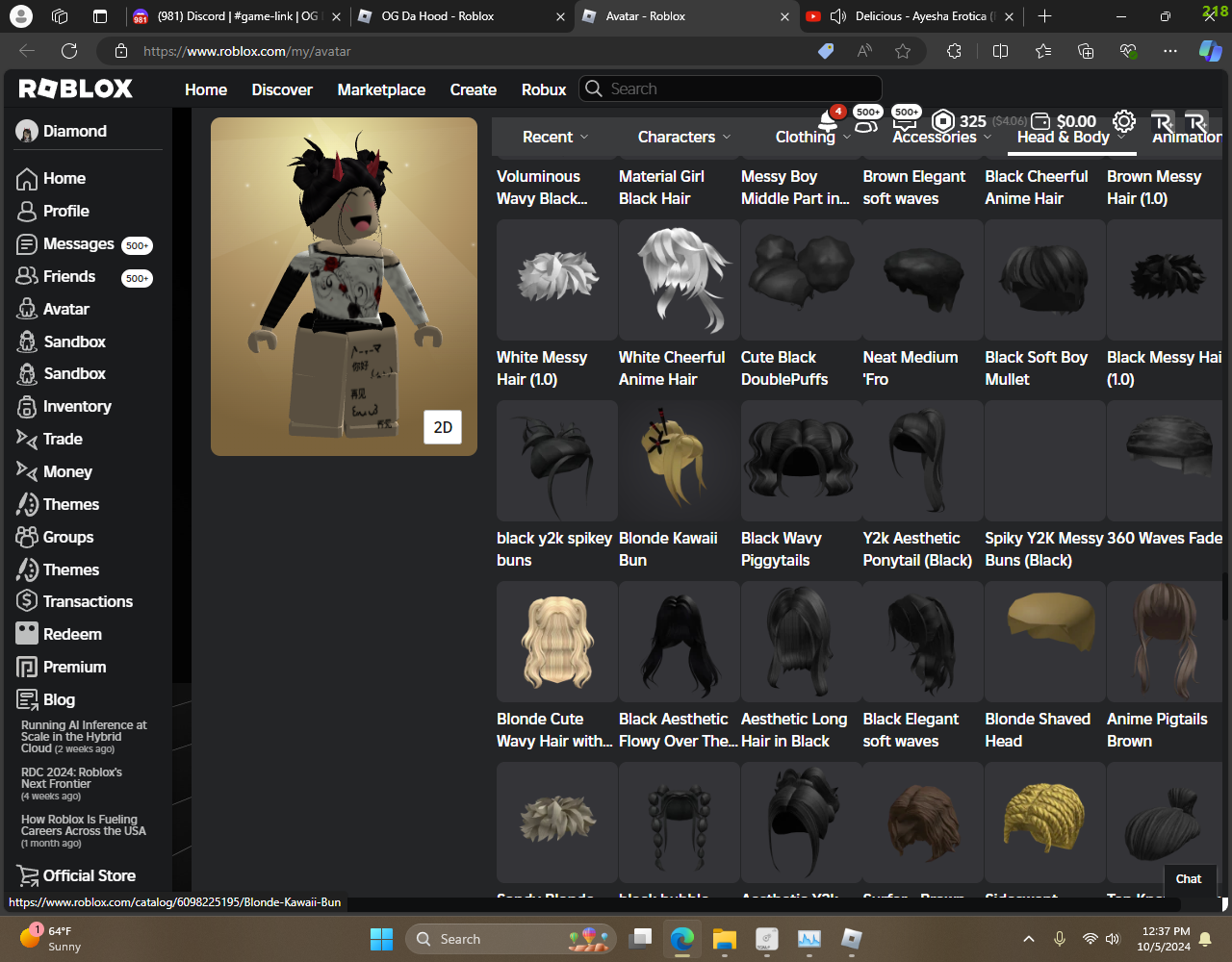1232x962 pixels.
Task: Open Redeem in the sidebar
Action: tap(59, 635)
